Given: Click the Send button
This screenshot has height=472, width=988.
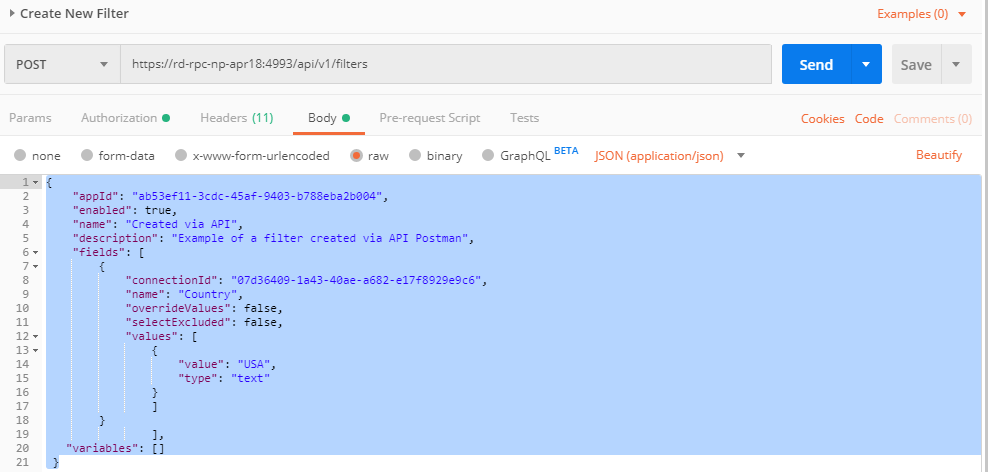Looking at the screenshot, I should point(816,64).
